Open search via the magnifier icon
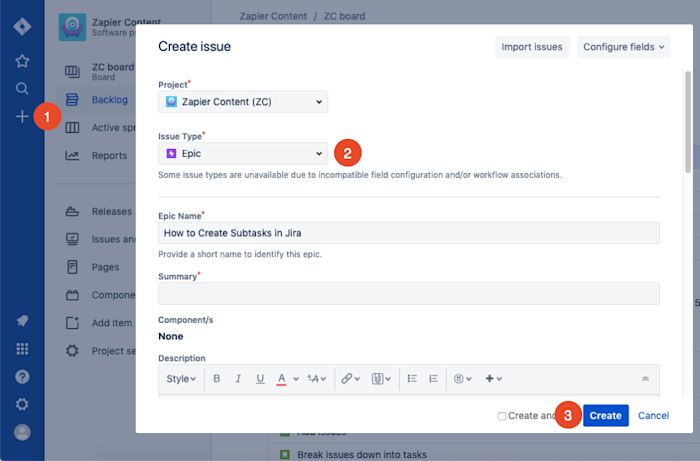700x461 pixels. [x=22, y=88]
